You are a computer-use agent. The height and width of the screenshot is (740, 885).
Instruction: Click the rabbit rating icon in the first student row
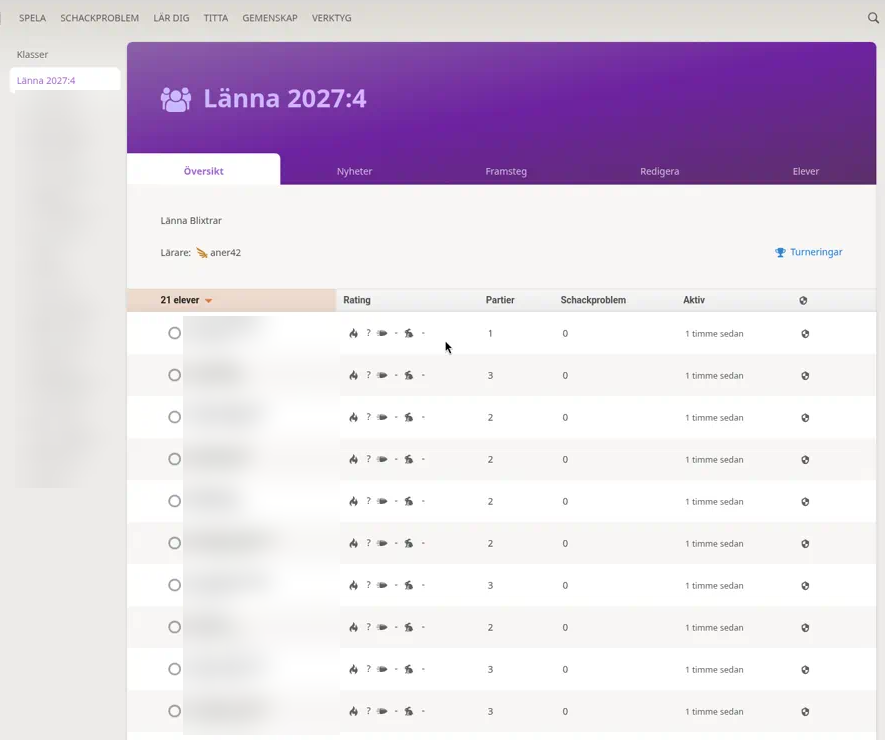[409, 334]
